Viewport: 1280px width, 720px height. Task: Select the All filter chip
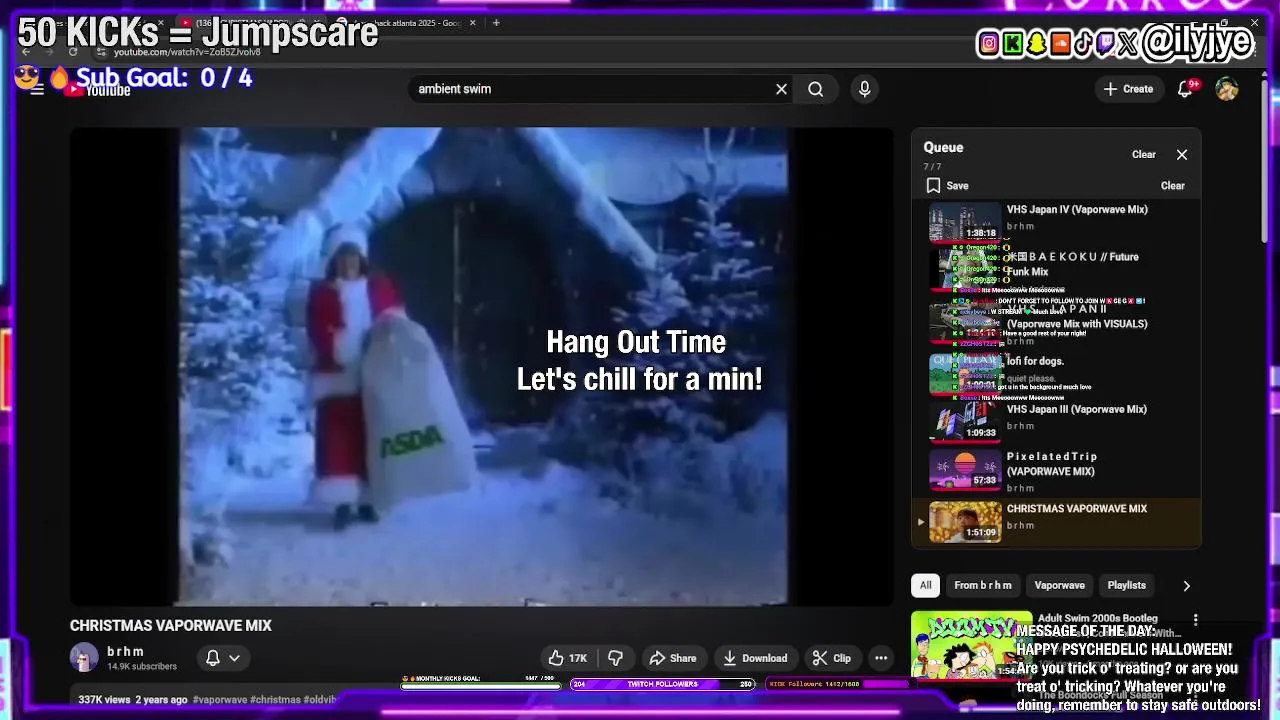[926, 586]
